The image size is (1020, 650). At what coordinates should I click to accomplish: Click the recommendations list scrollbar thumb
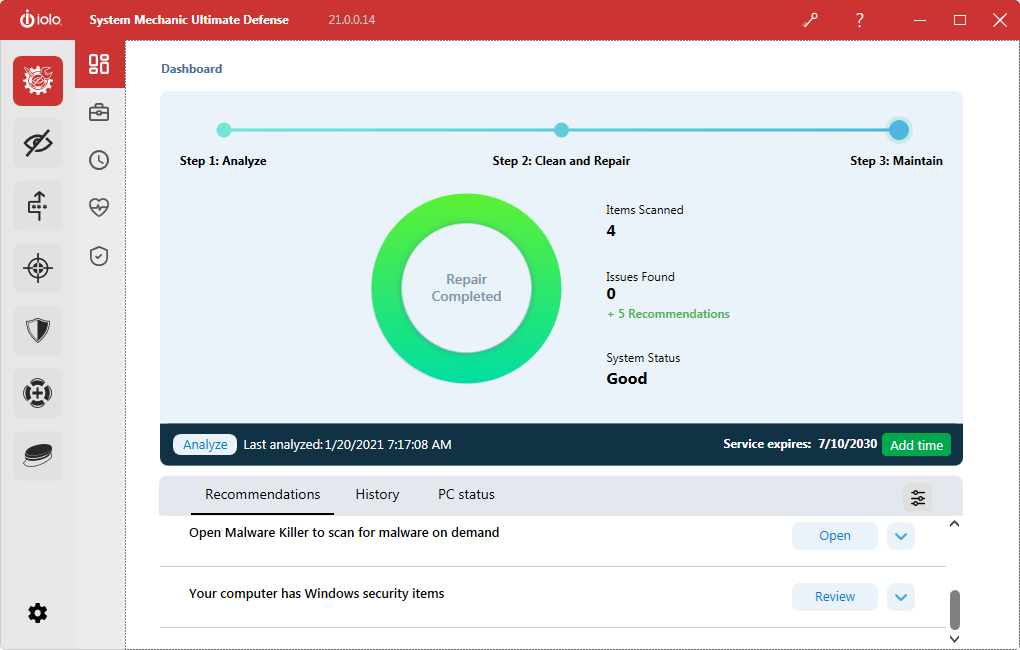tap(954, 610)
